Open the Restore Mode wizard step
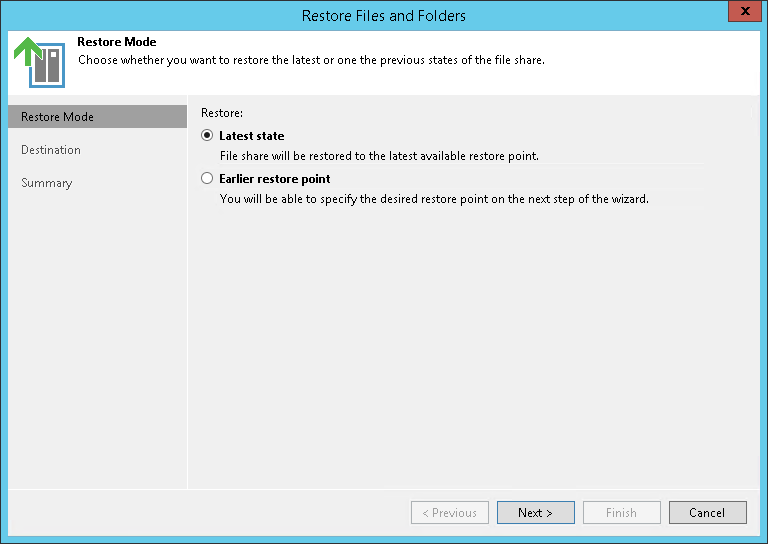This screenshot has height=544, width=768. pyautogui.click(x=58, y=117)
